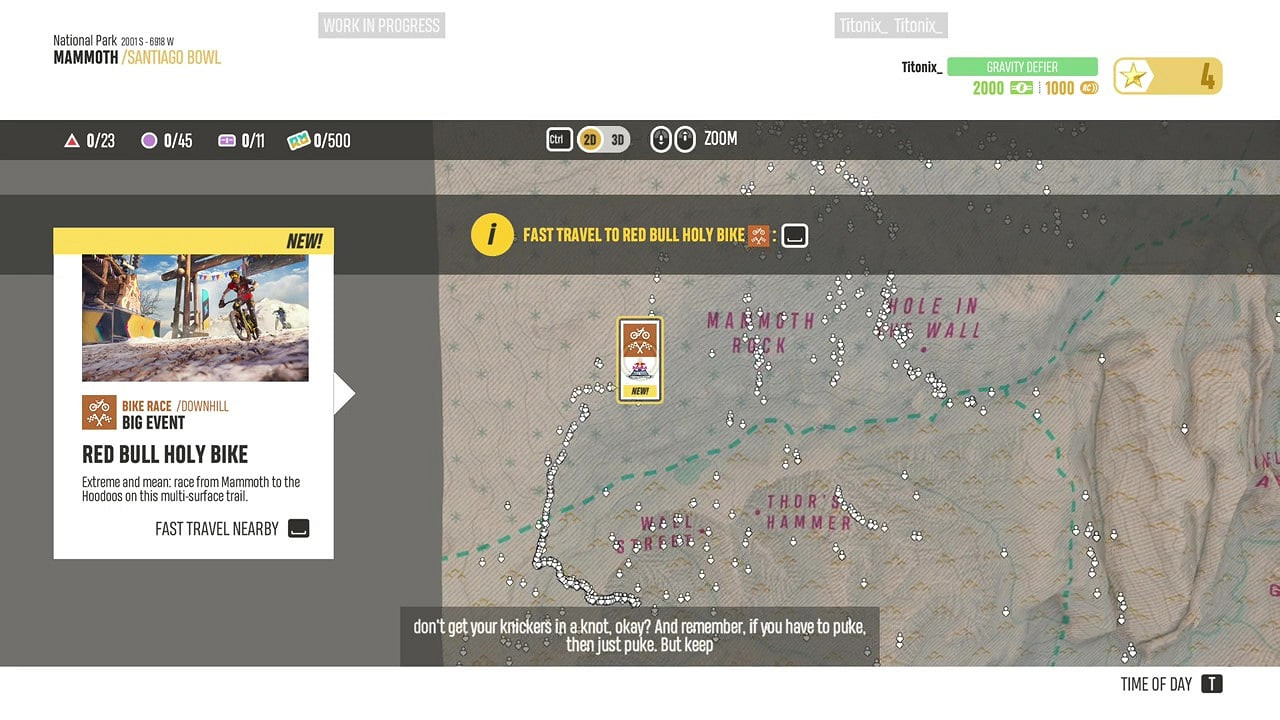
Task: Click Fast Travel Nearby on the event card
Action: pyautogui.click(x=217, y=529)
